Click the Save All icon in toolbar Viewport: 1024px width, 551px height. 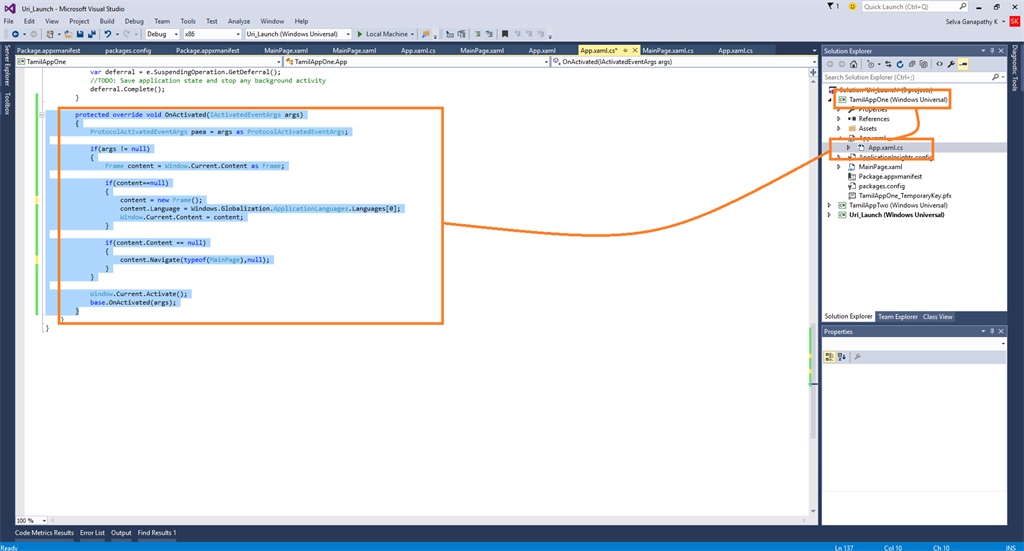91,34
